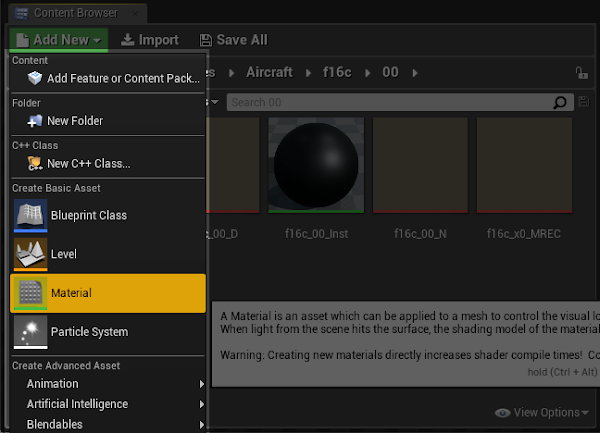600x433 pixels.
Task: Expand arrow before Aircraft breadcrumb
Action: (x=231, y=73)
